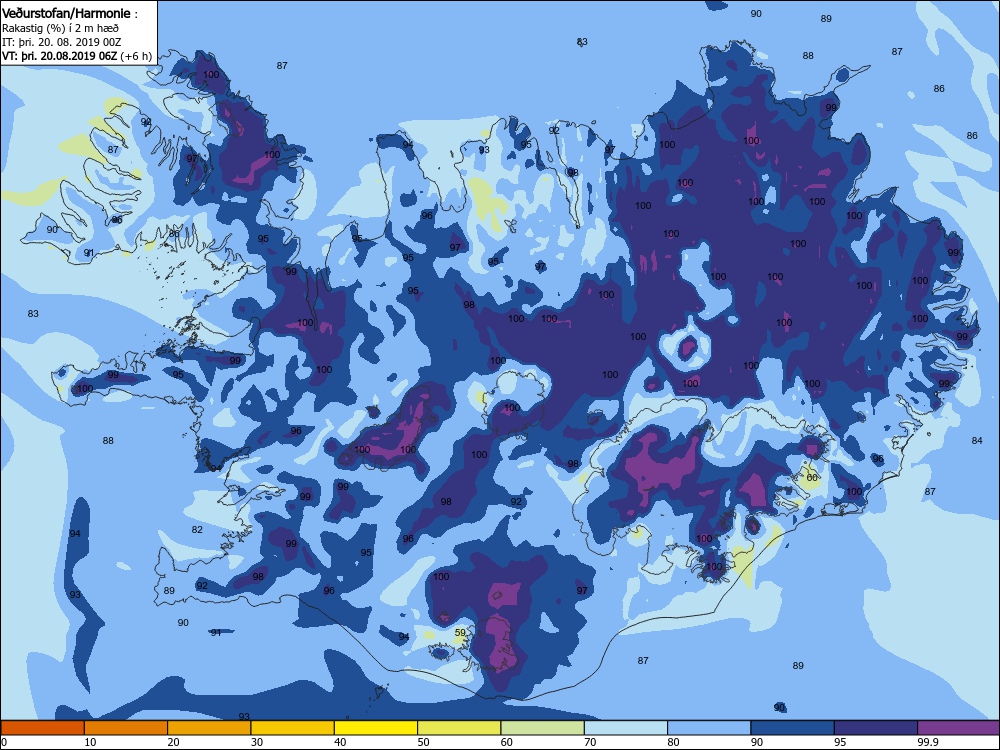This screenshot has height=750, width=1000.
Task: Click the '59' humidity value on the map
Action: coord(460,633)
